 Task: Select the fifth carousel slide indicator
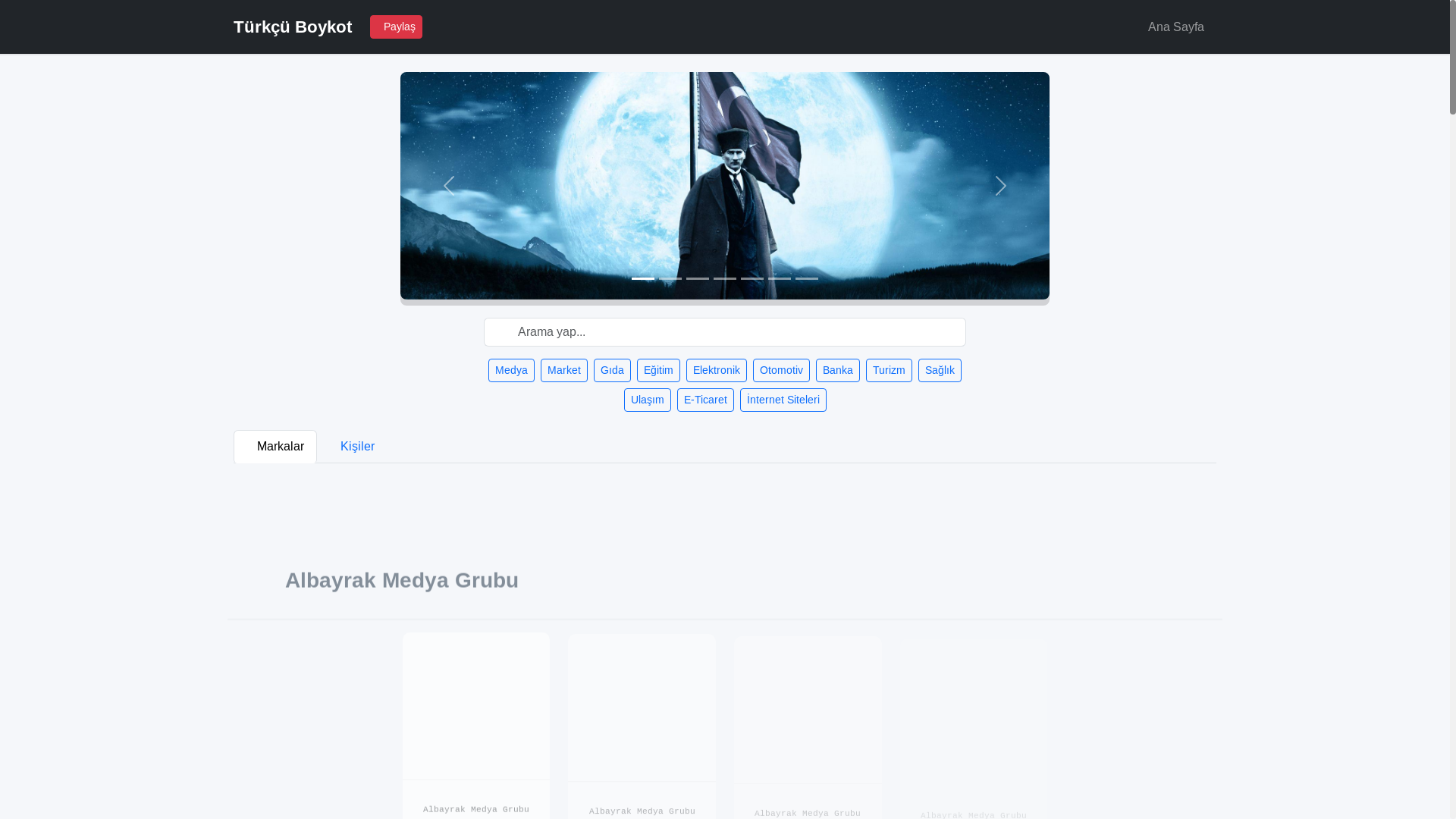click(x=752, y=278)
